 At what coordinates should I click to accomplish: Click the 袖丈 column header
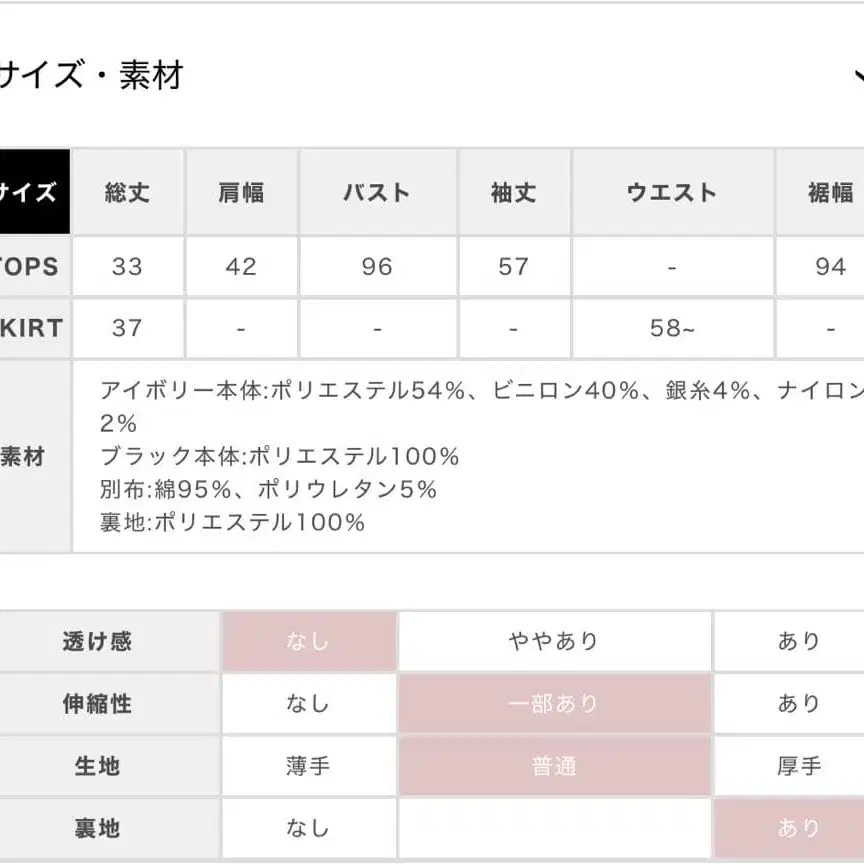coord(513,192)
